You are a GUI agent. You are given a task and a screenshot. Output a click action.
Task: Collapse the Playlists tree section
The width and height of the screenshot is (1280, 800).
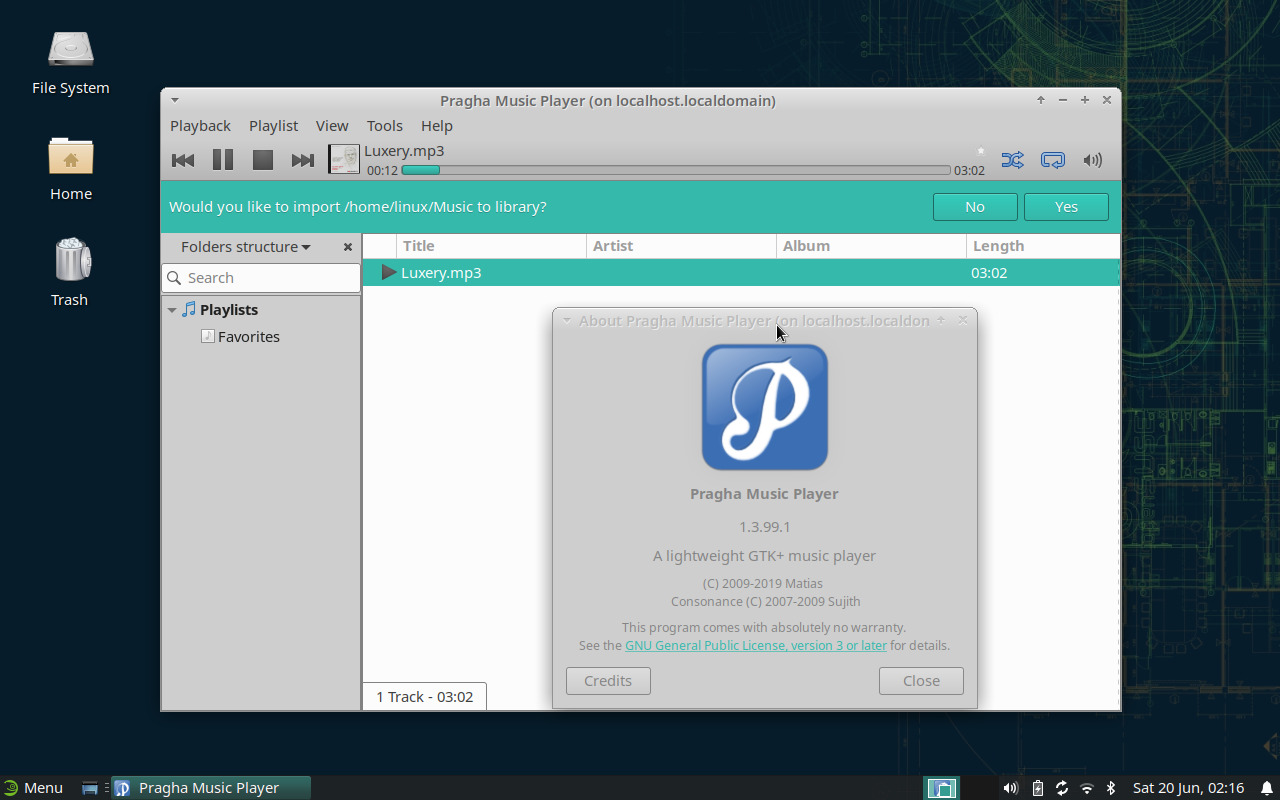(x=171, y=310)
